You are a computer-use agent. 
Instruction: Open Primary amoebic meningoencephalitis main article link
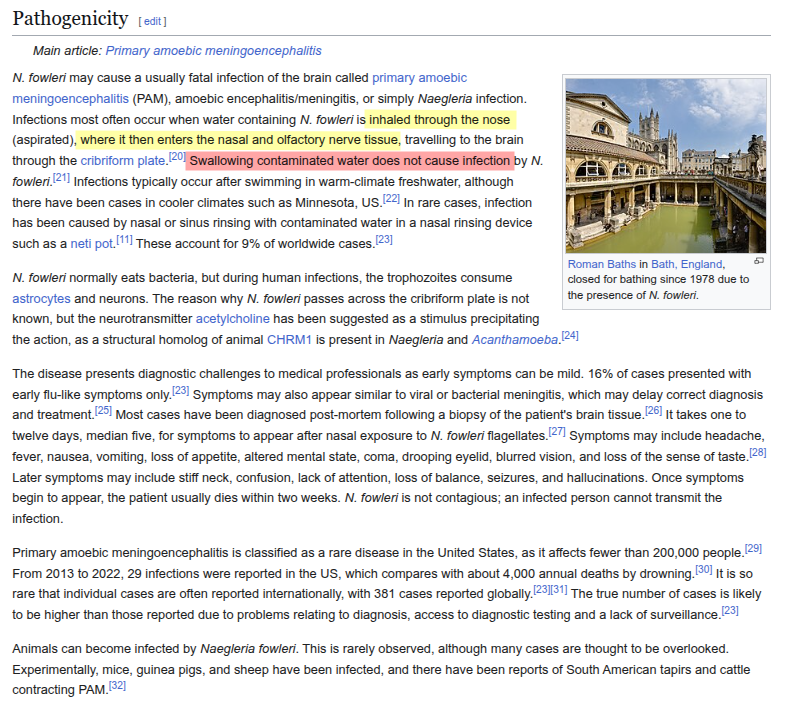click(213, 51)
